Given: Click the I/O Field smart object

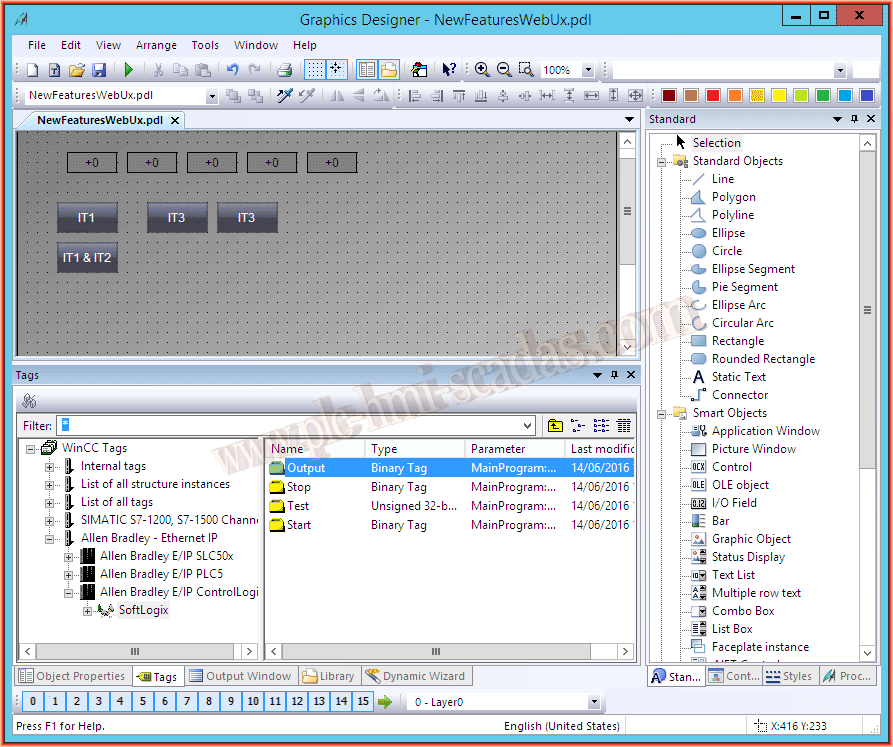Looking at the screenshot, I should [733, 503].
